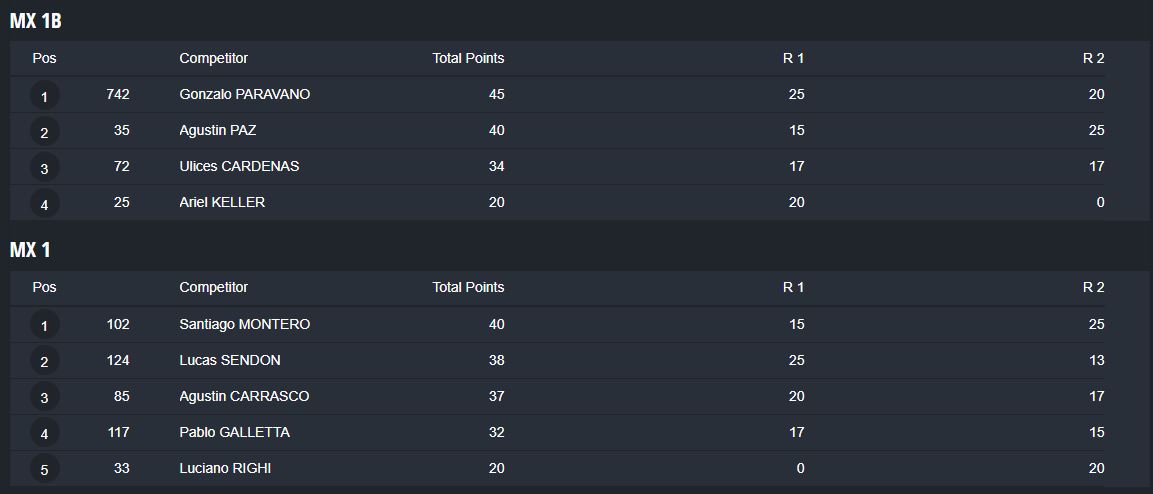Click the MX 1 class heading
The image size is (1153, 494).
pyautogui.click(x=30, y=250)
